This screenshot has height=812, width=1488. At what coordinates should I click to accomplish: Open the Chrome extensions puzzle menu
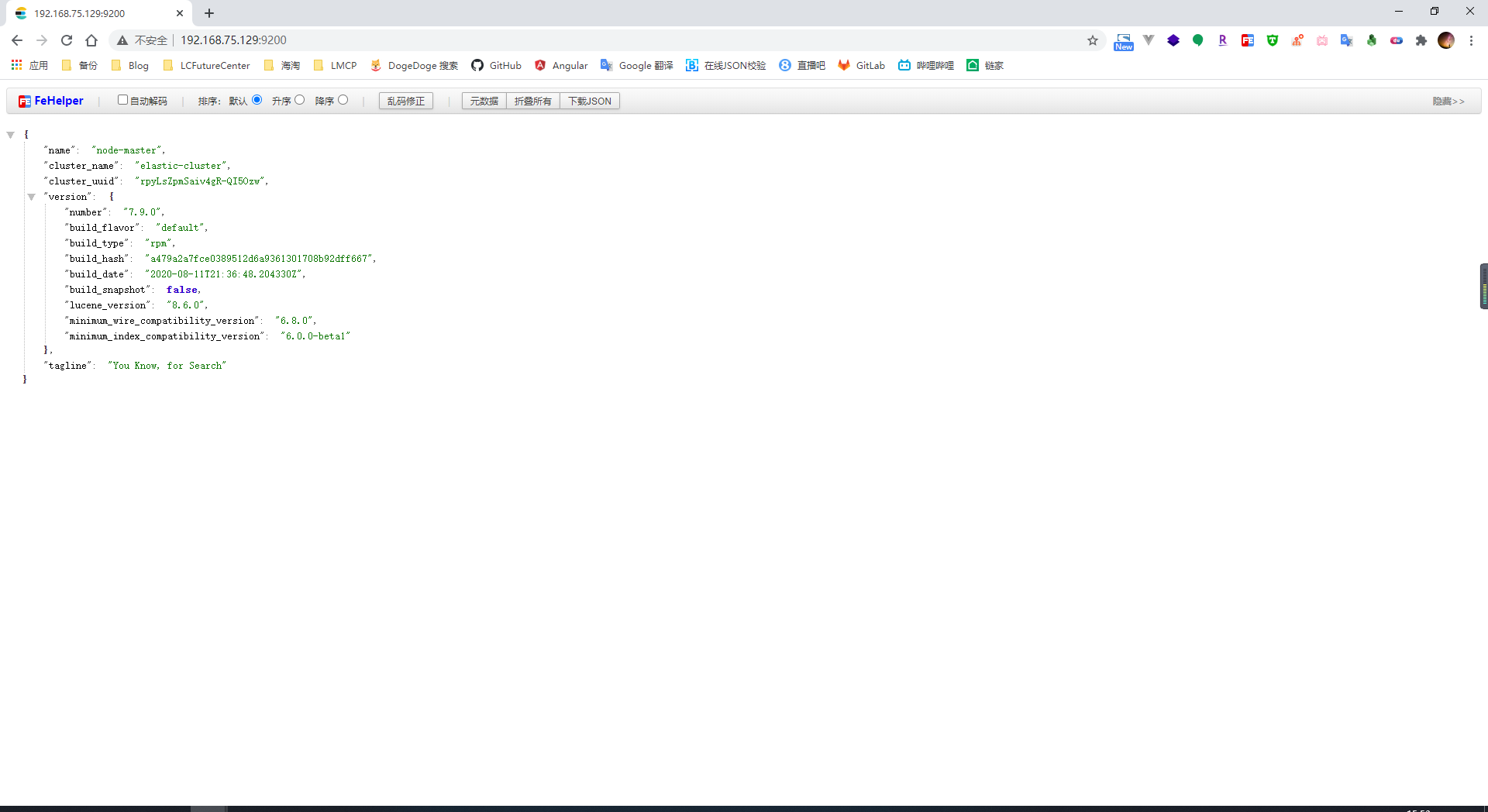point(1421,40)
